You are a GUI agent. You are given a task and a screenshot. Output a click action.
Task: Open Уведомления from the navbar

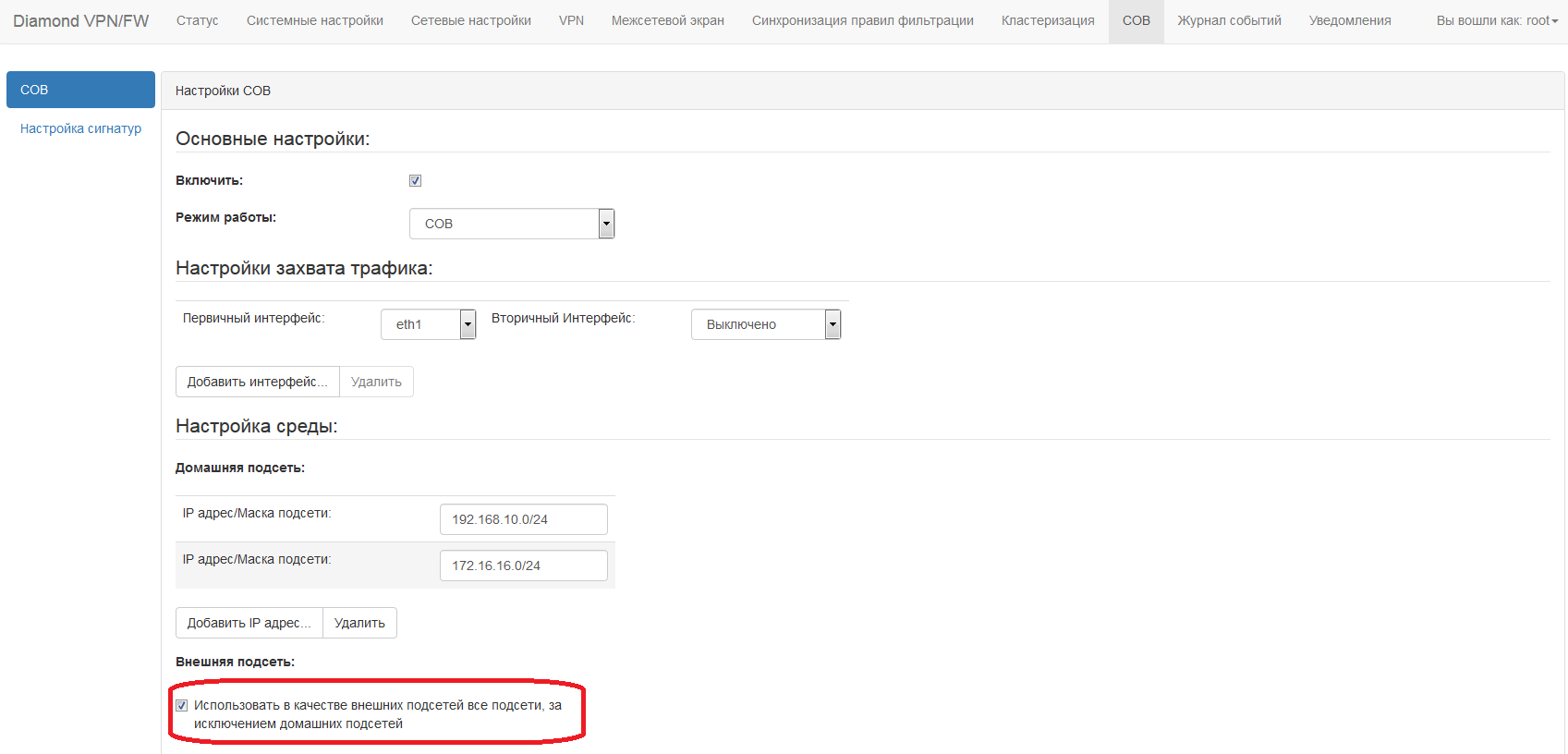coord(1349,20)
